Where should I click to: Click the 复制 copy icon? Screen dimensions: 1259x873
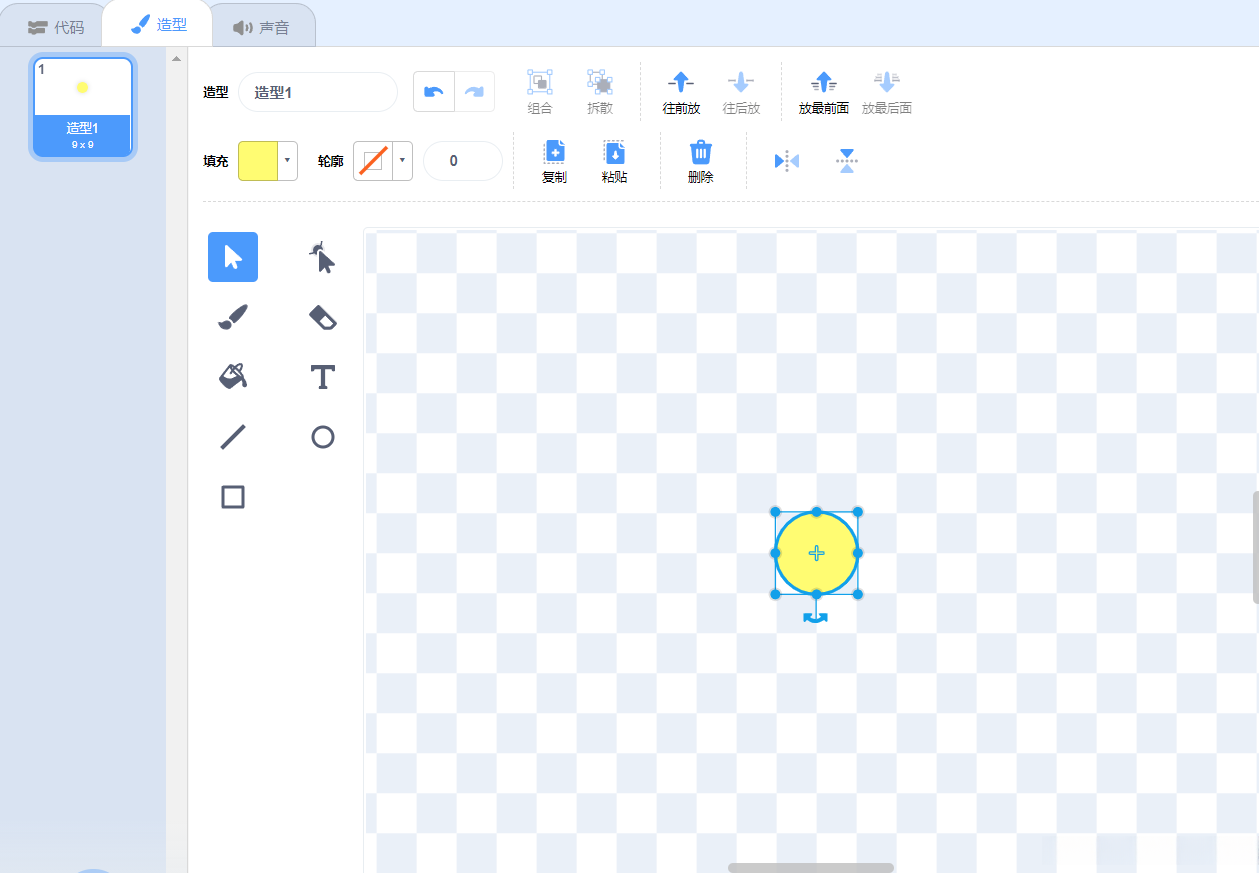[x=554, y=152]
